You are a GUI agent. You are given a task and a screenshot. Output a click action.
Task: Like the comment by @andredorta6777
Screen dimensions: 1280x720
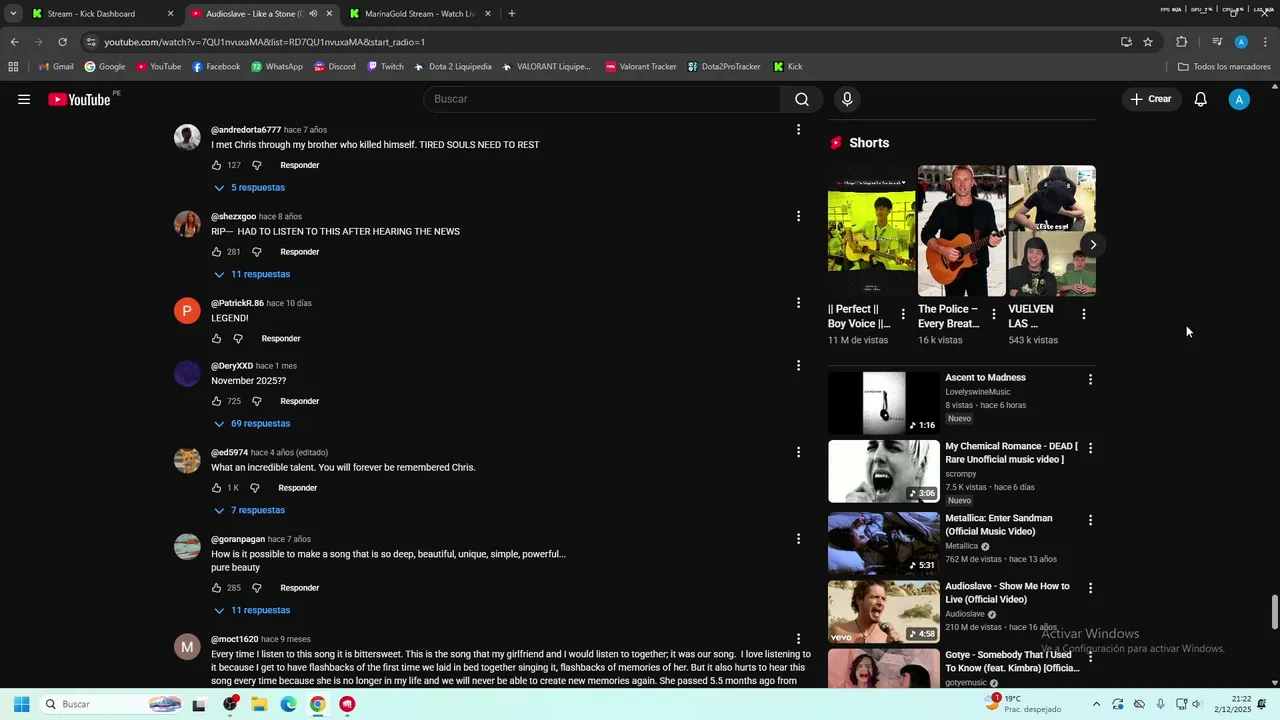click(x=216, y=165)
